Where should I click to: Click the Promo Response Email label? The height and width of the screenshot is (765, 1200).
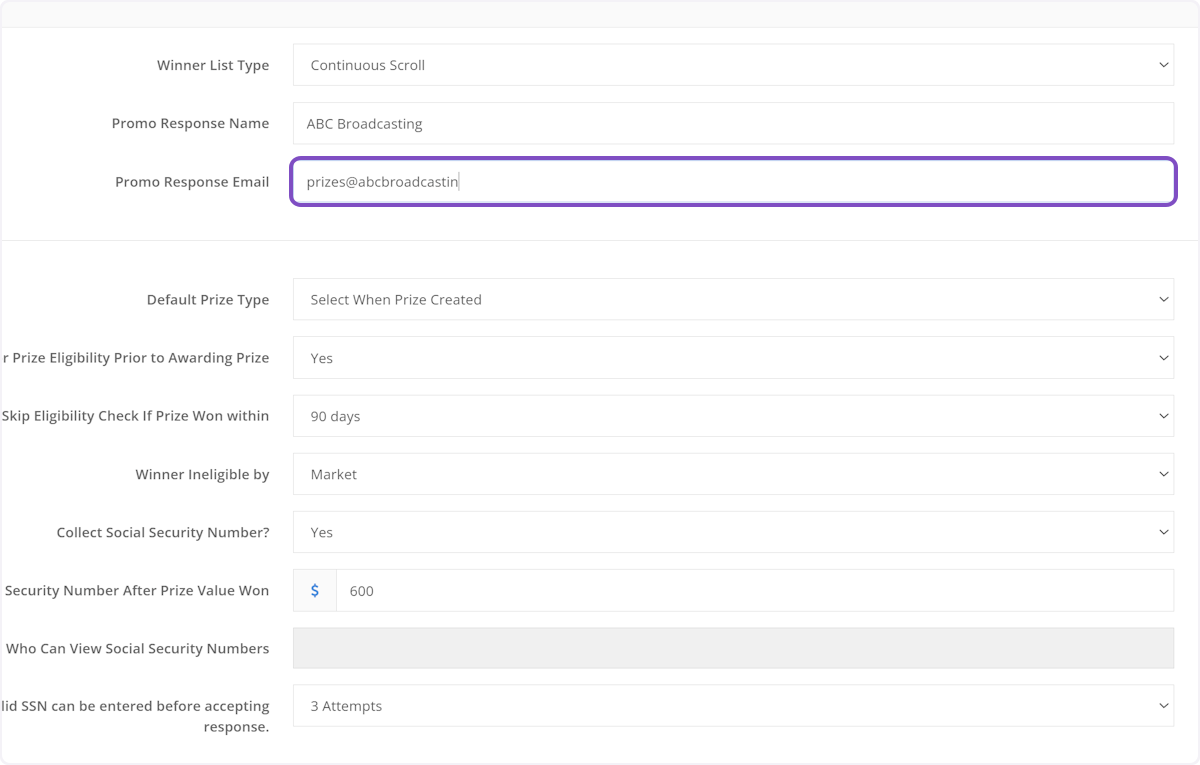[192, 181]
